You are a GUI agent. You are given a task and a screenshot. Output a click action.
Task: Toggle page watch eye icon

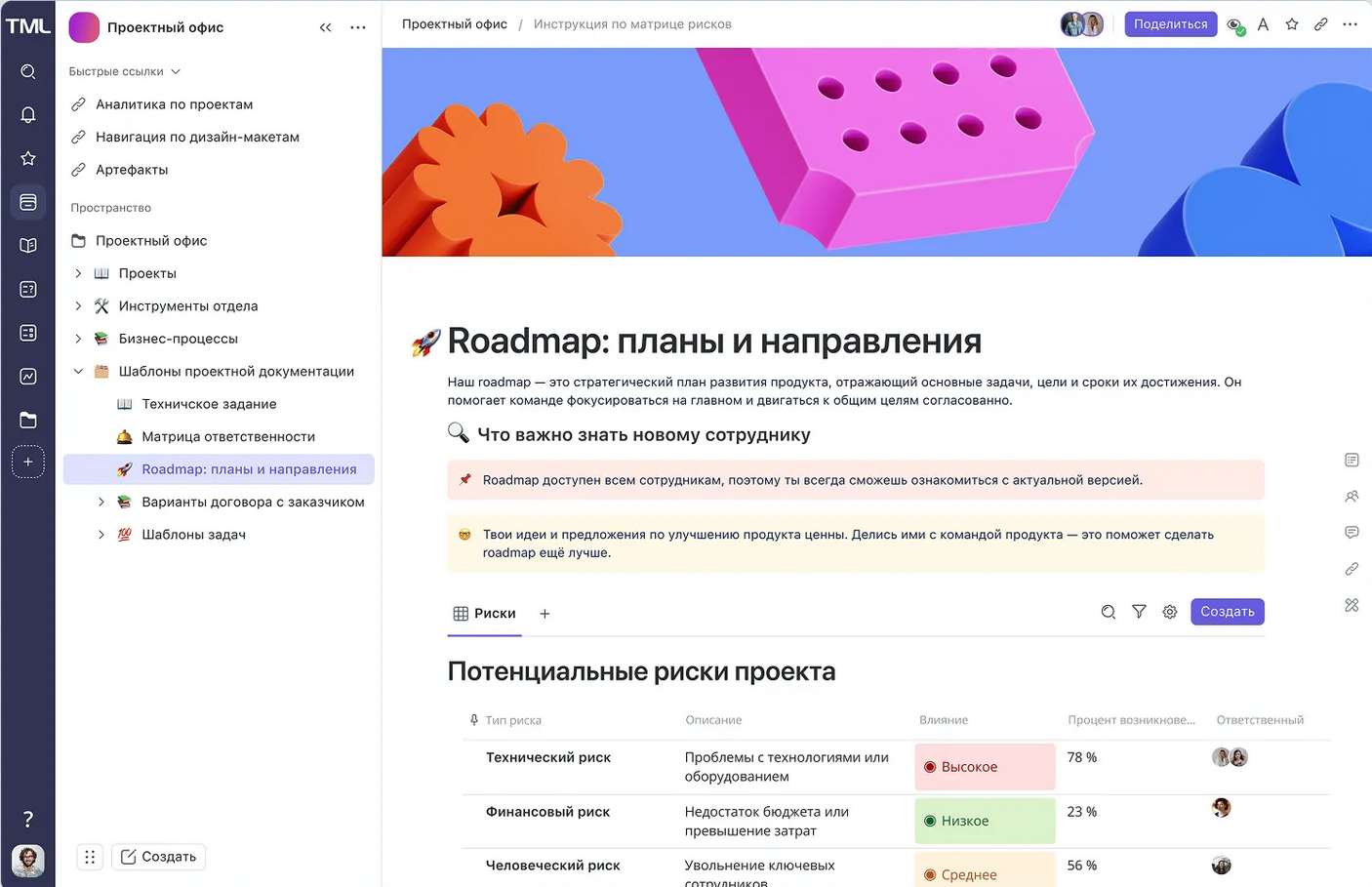1235,25
